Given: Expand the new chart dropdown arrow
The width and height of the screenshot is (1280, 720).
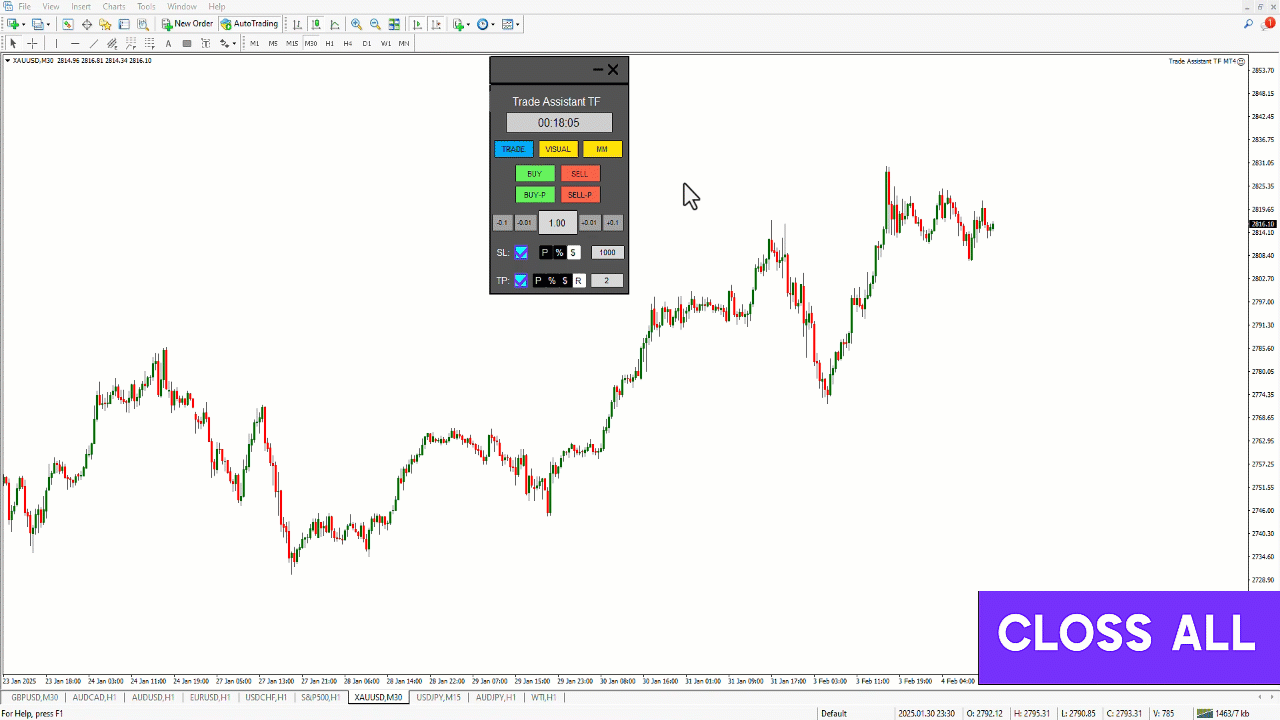Looking at the screenshot, I should pos(23,24).
